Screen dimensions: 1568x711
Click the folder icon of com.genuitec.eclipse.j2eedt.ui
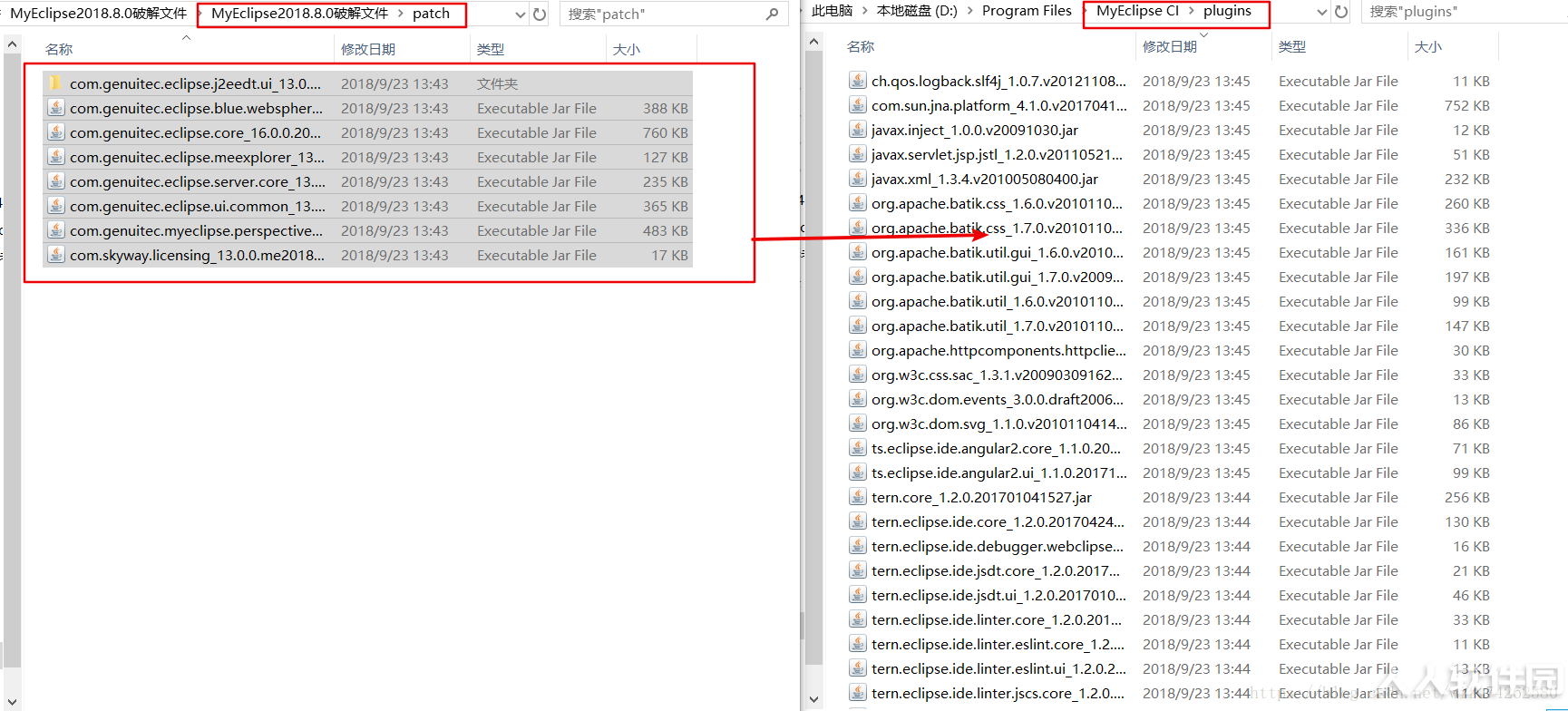click(56, 83)
